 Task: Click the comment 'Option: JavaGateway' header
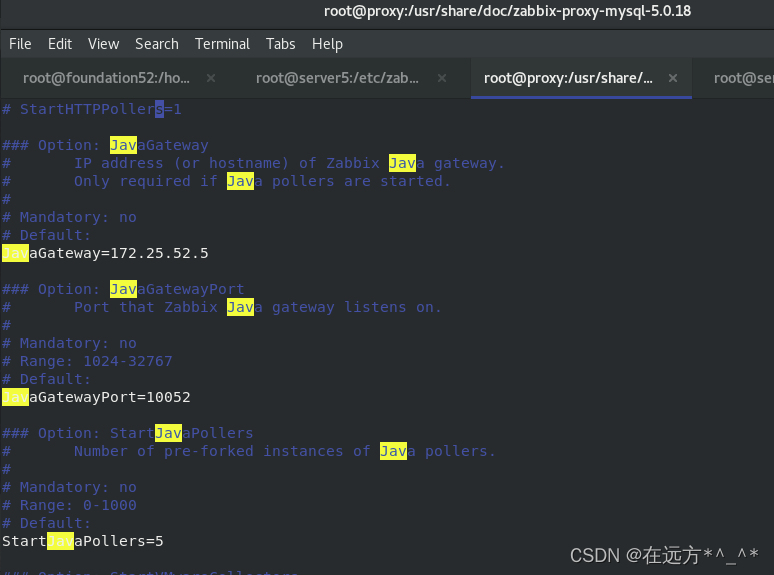click(105, 145)
